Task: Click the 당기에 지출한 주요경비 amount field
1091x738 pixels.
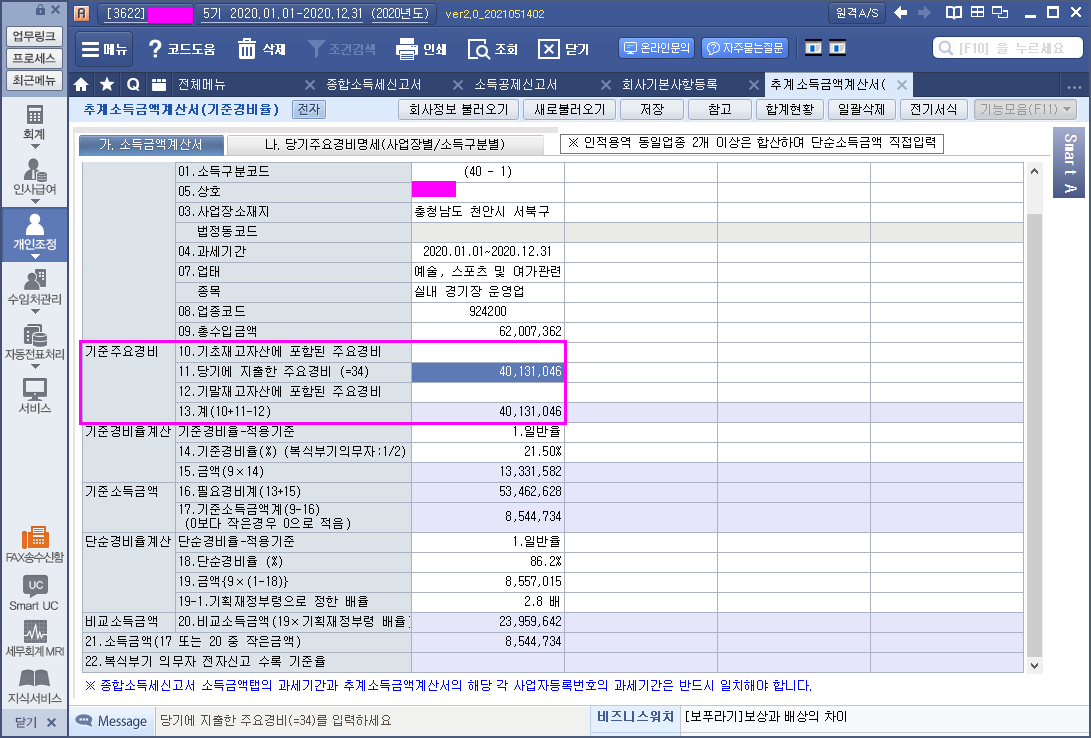Action: pos(488,371)
